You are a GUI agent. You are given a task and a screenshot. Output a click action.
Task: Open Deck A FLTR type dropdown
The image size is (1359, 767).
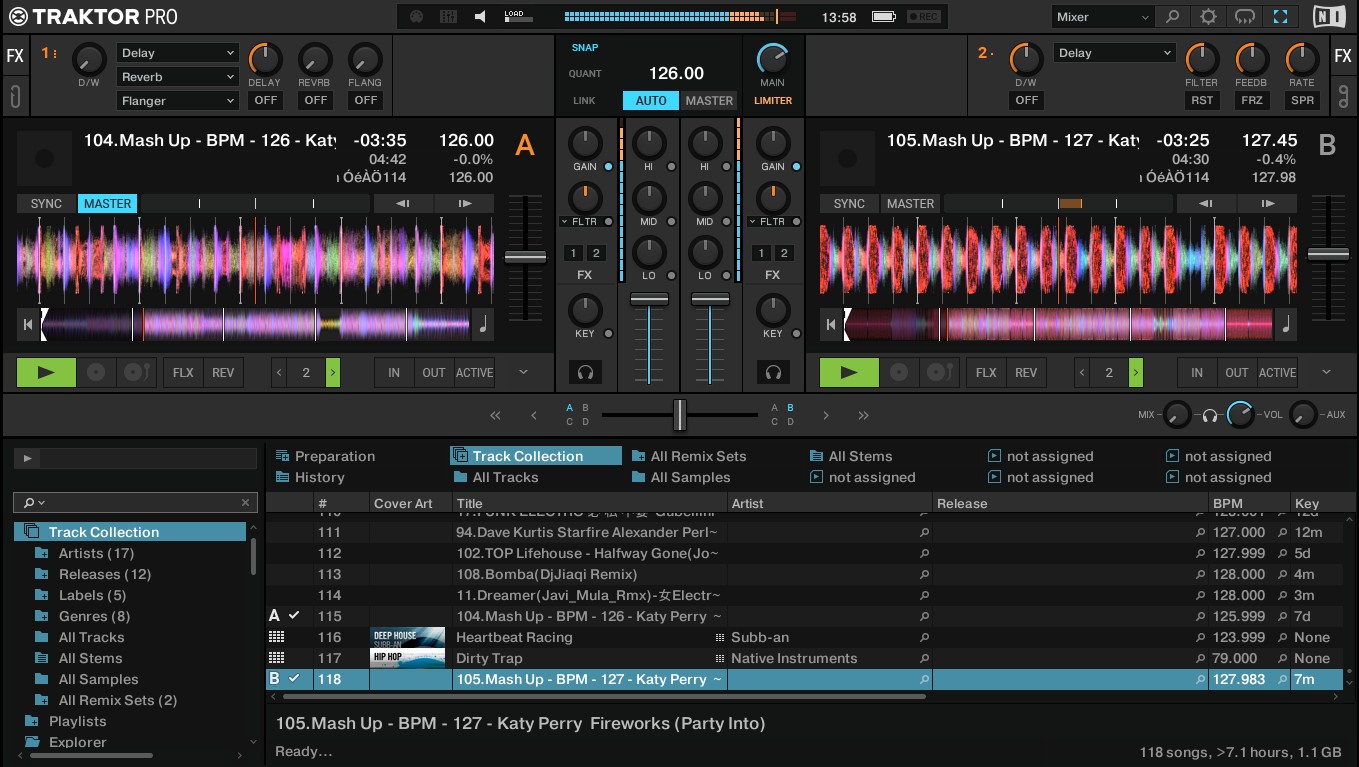tap(580, 221)
